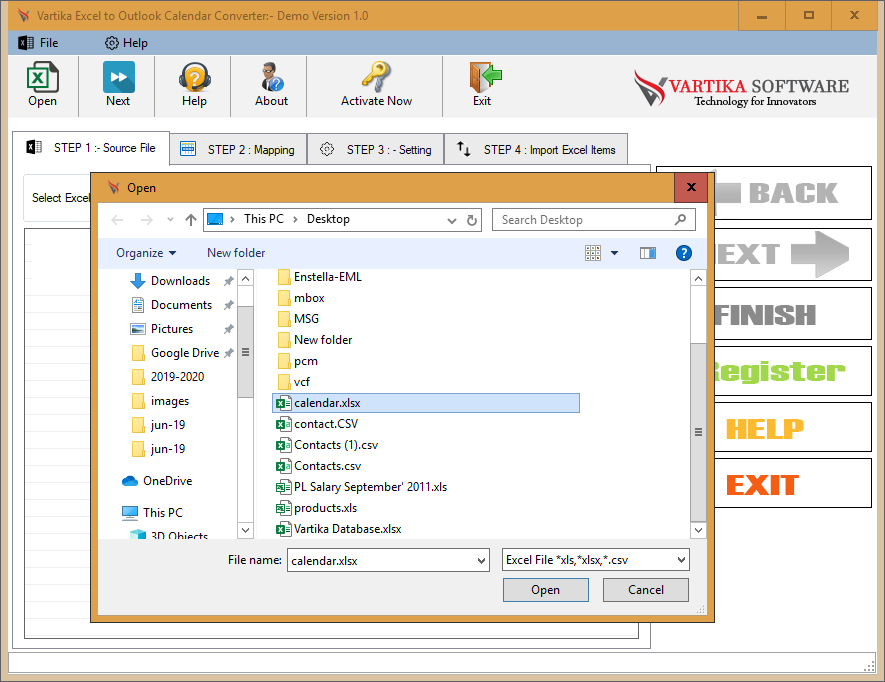Viewport: 885px width, 682px height.
Task: Go up one folder level
Action: click(x=191, y=220)
